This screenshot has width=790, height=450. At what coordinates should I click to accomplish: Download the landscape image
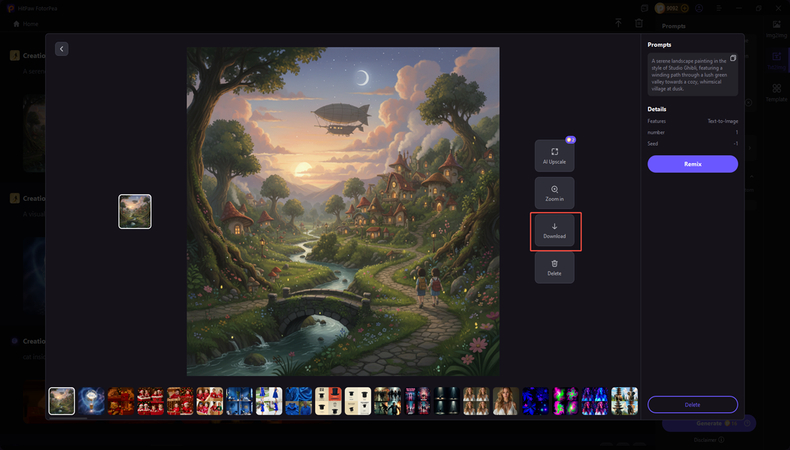pyautogui.click(x=554, y=230)
